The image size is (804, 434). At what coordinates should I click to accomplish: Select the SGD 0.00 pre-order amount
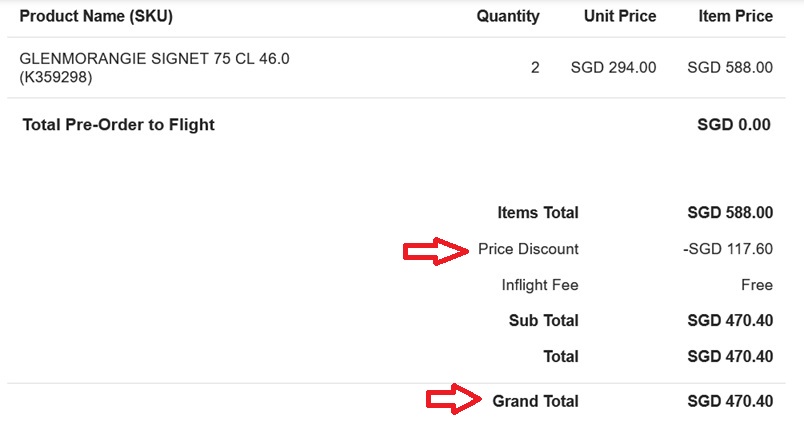pyautogui.click(x=734, y=125)
